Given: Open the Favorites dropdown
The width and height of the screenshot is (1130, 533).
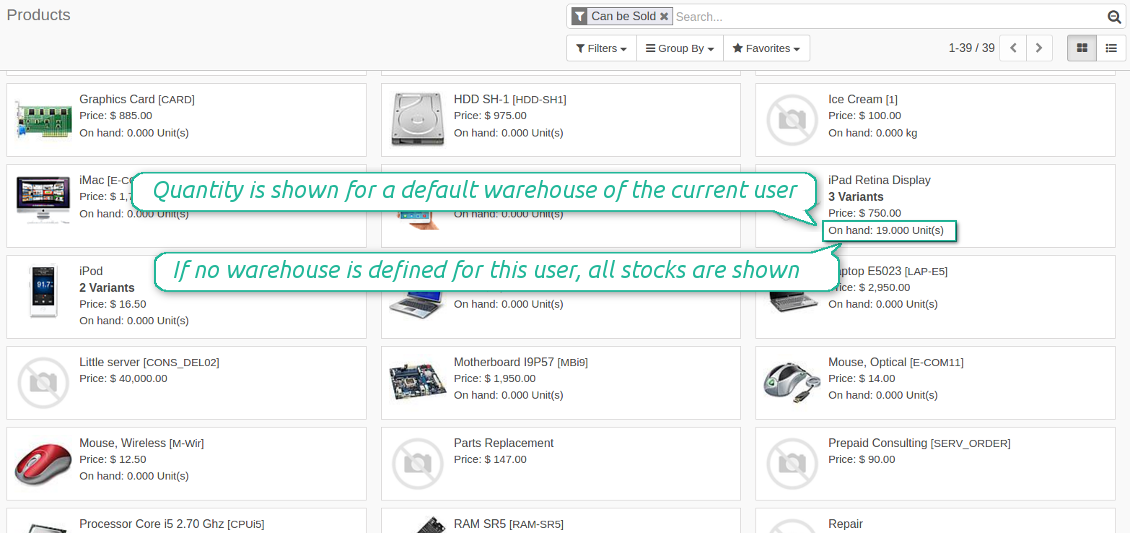Looking at the screenshot, I should click(x=766, y=48).
